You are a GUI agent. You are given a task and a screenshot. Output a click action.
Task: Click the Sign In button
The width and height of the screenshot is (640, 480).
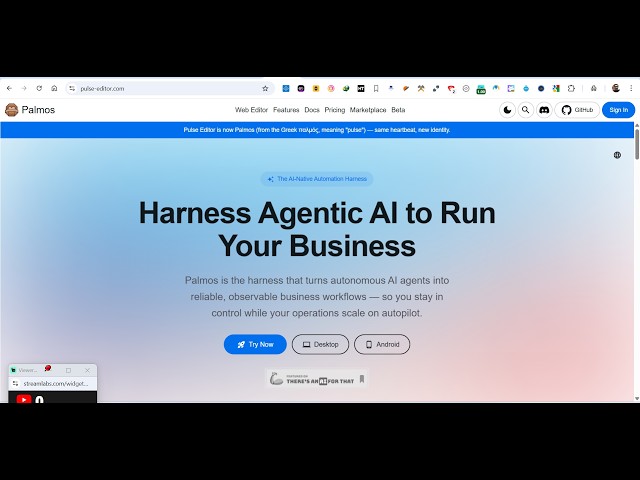(x=618, y=110)
